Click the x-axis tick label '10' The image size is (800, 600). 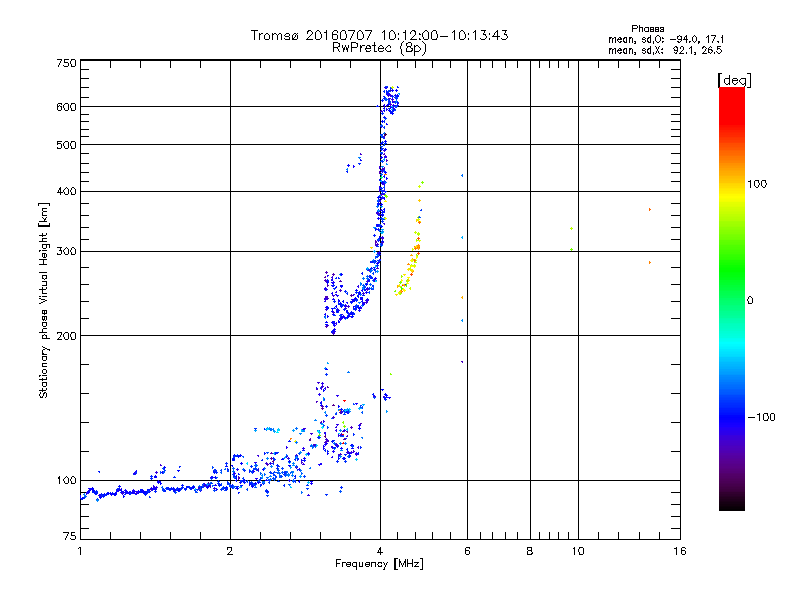click(578, 551)
